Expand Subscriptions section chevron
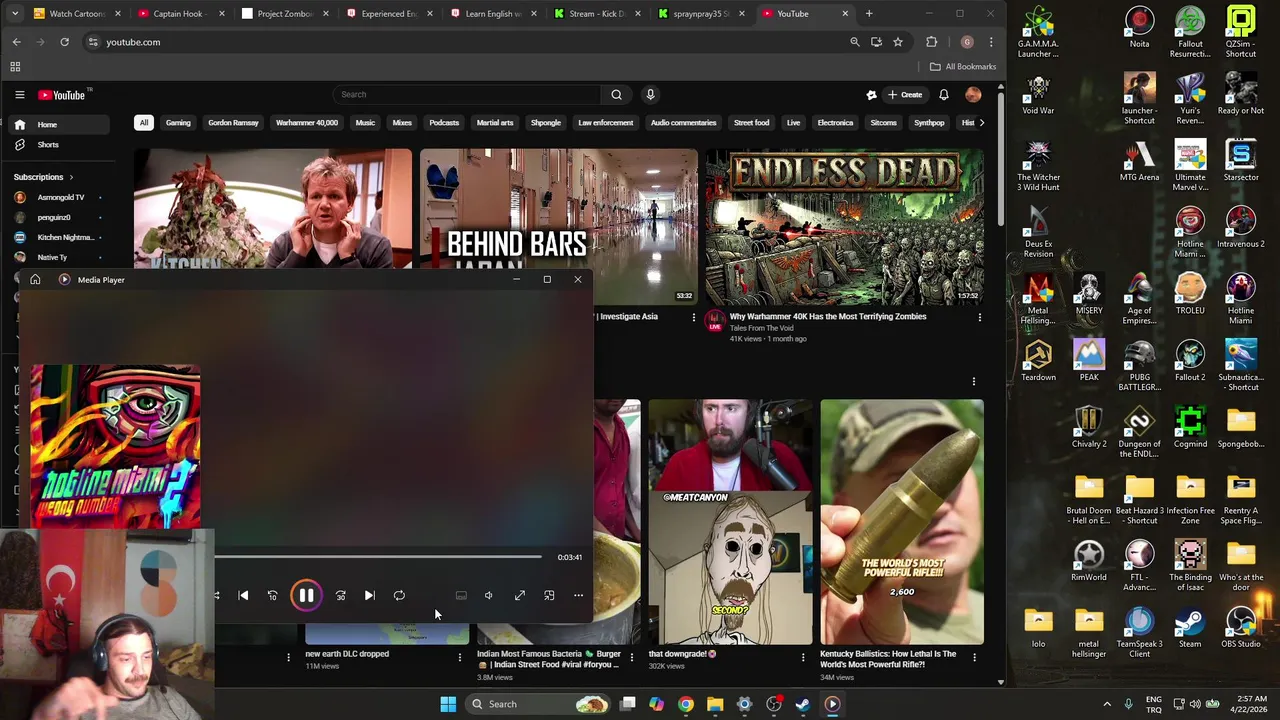 (x=70, y=177)
